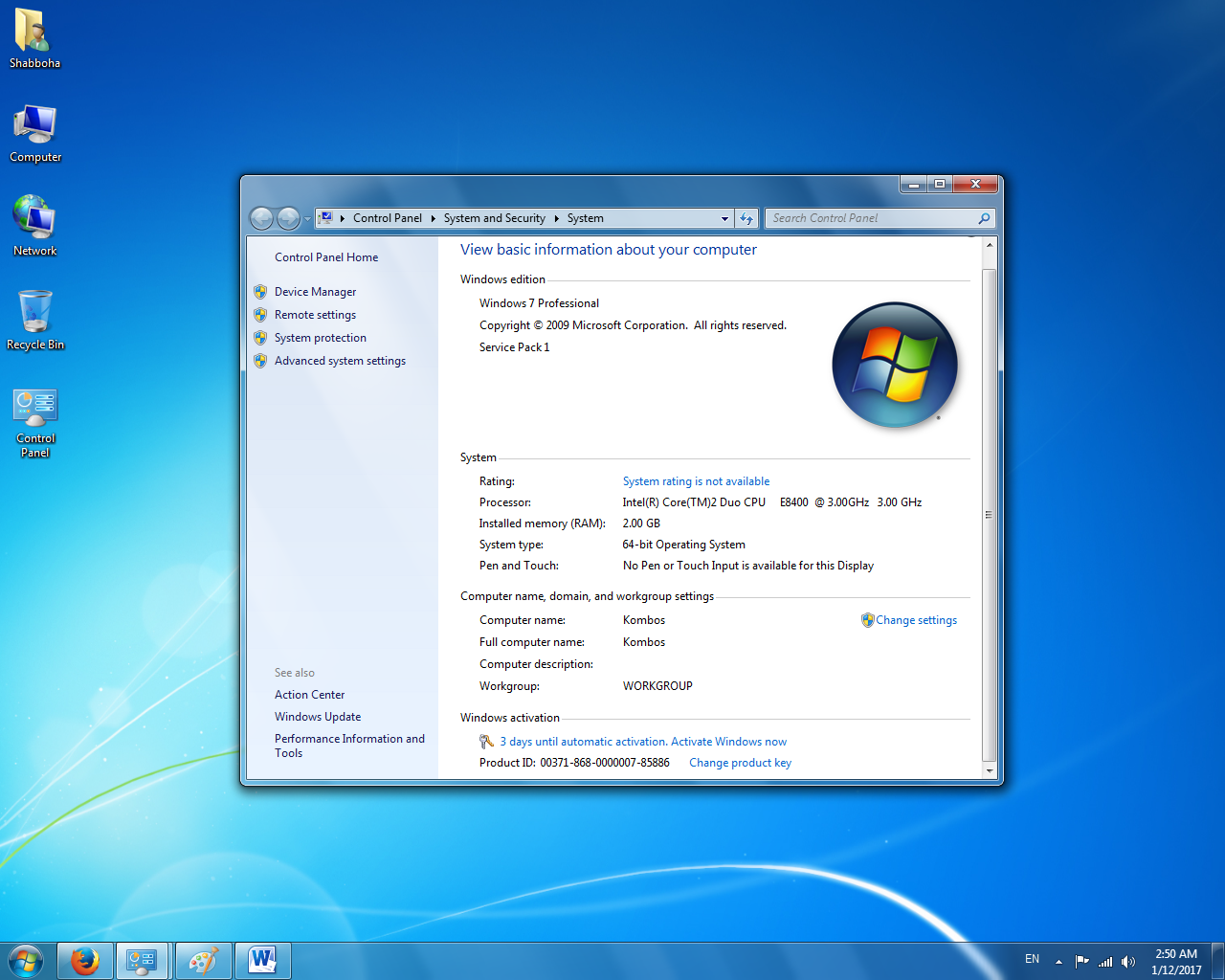Click the shield icon beside System protection
This screenshot has height=980, width=1225.
click(260, 338)
